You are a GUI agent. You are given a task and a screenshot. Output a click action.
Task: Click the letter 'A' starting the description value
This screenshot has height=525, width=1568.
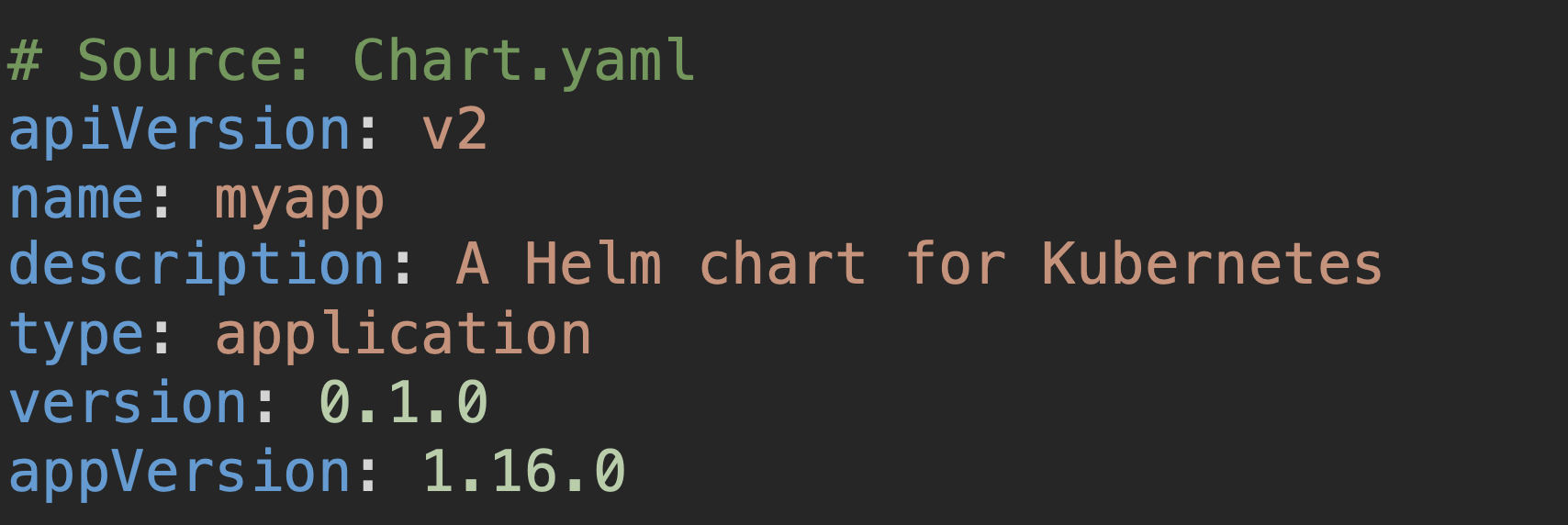pos(473,264)
